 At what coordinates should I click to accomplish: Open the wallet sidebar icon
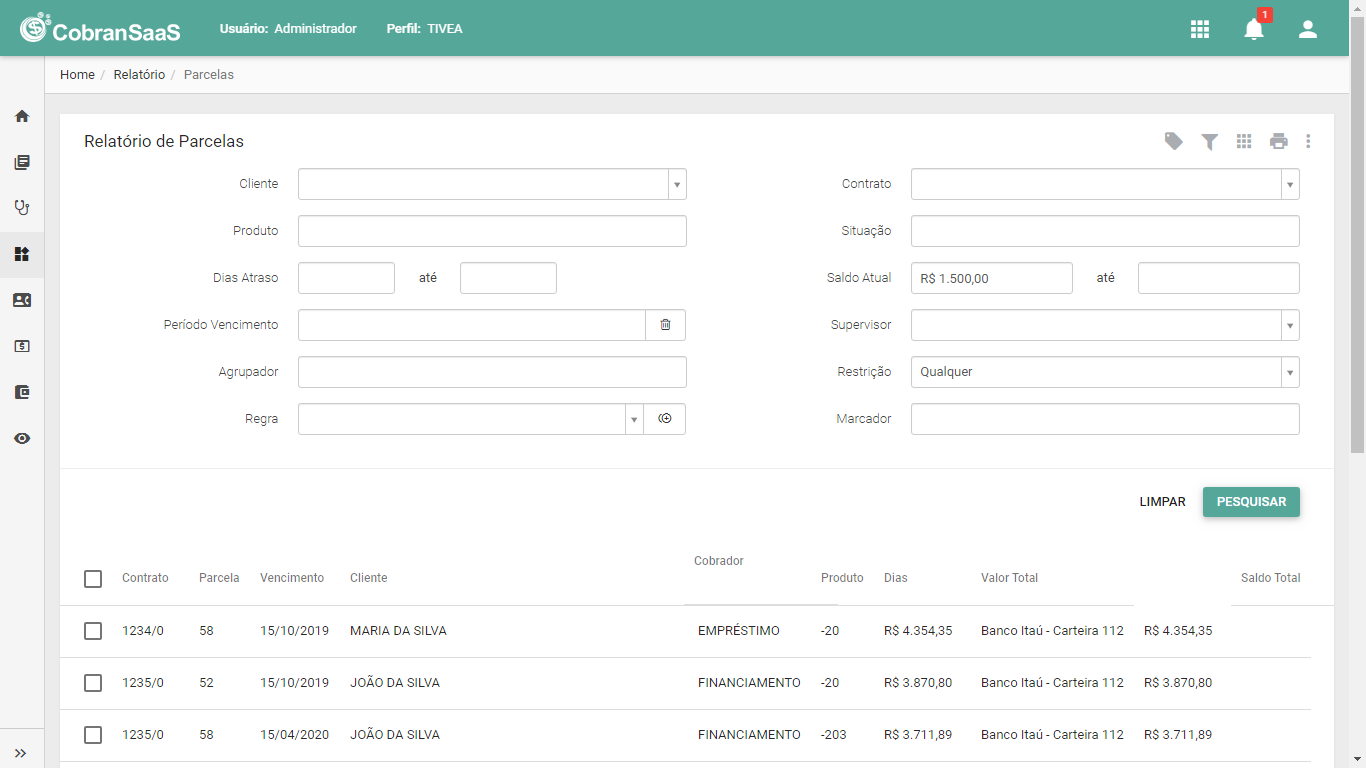[x=22, y=392]
